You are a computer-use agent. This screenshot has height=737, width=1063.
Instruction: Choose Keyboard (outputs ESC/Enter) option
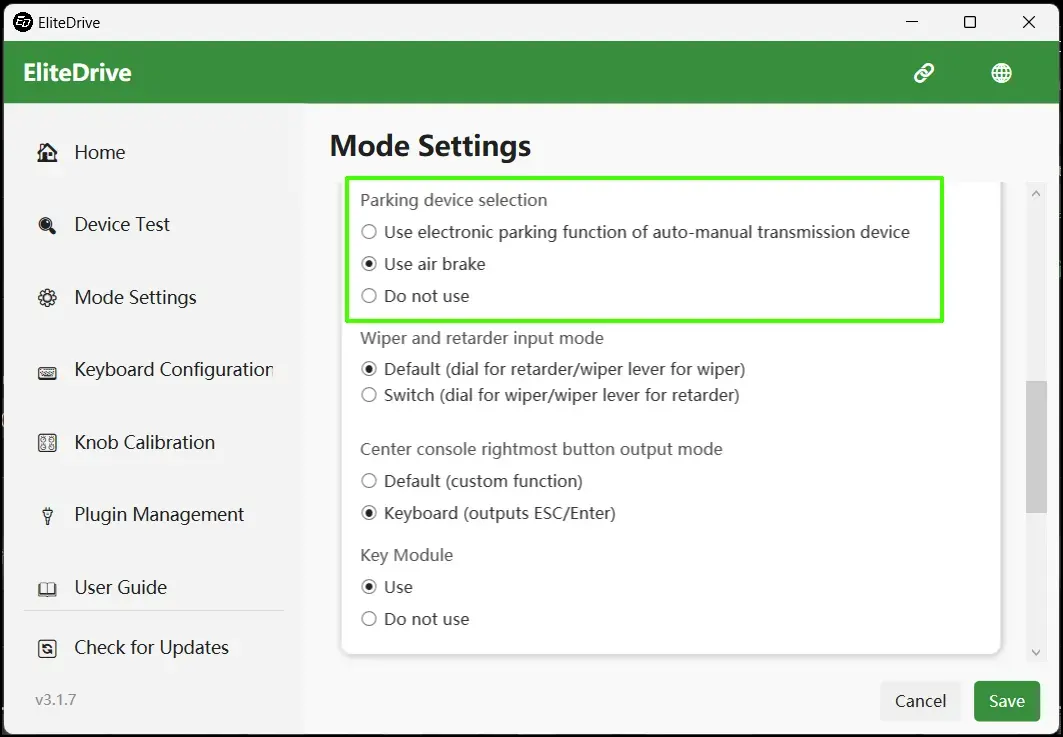pyautogui.click(x=369, y=513)
